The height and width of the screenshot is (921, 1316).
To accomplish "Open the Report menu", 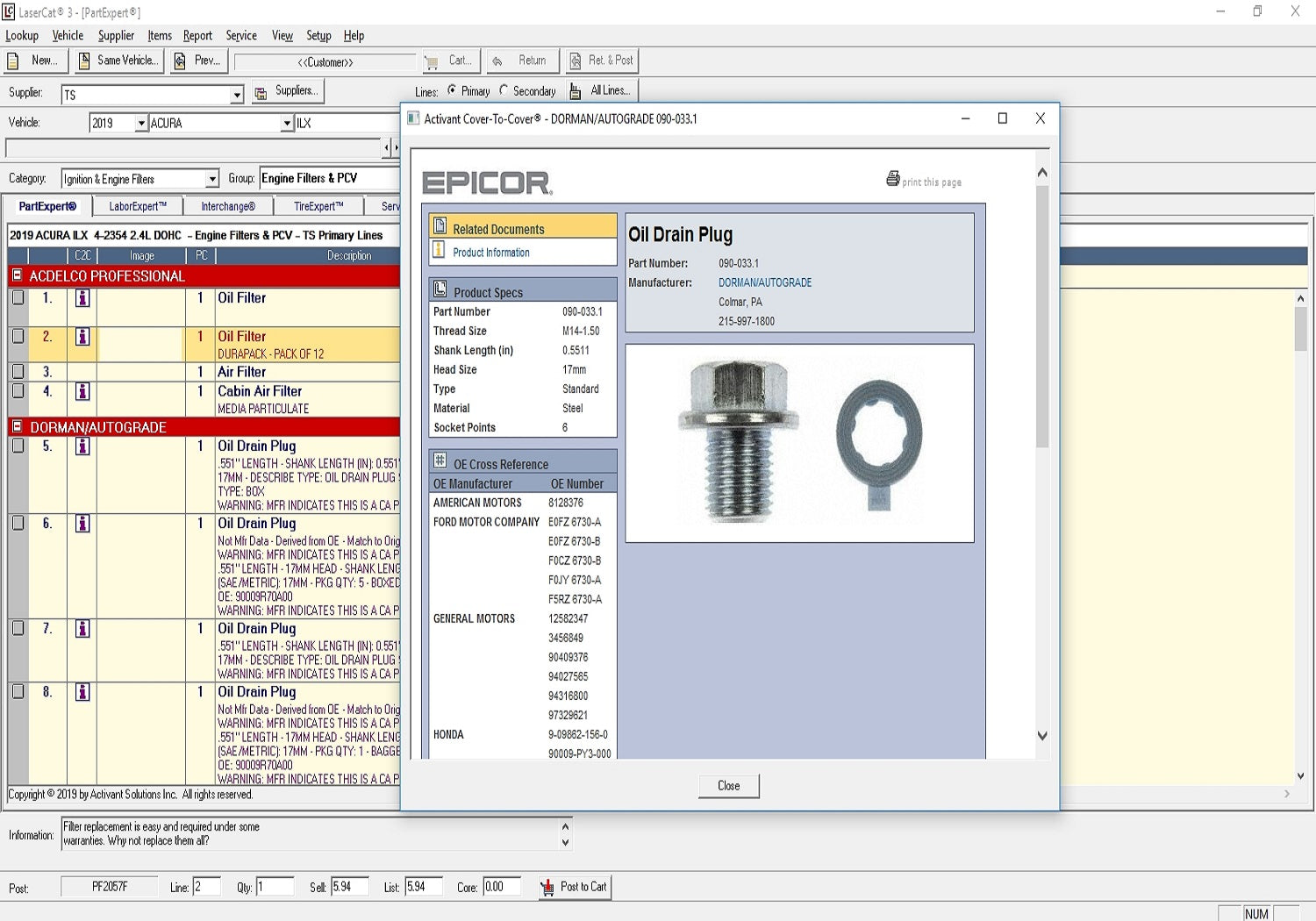I will point(197,36).
